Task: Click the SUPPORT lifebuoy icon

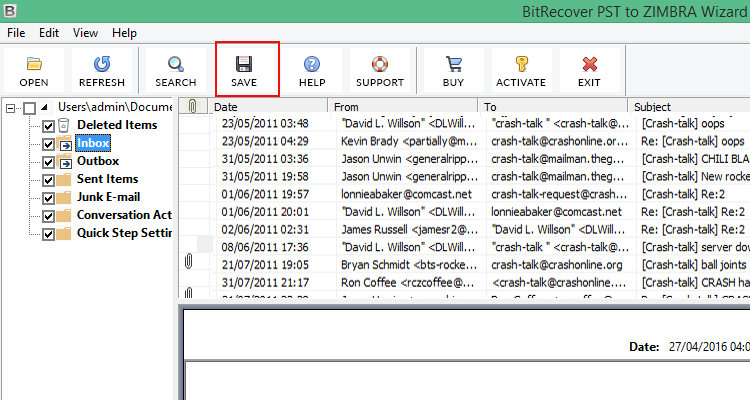Action: pos(380,64)
